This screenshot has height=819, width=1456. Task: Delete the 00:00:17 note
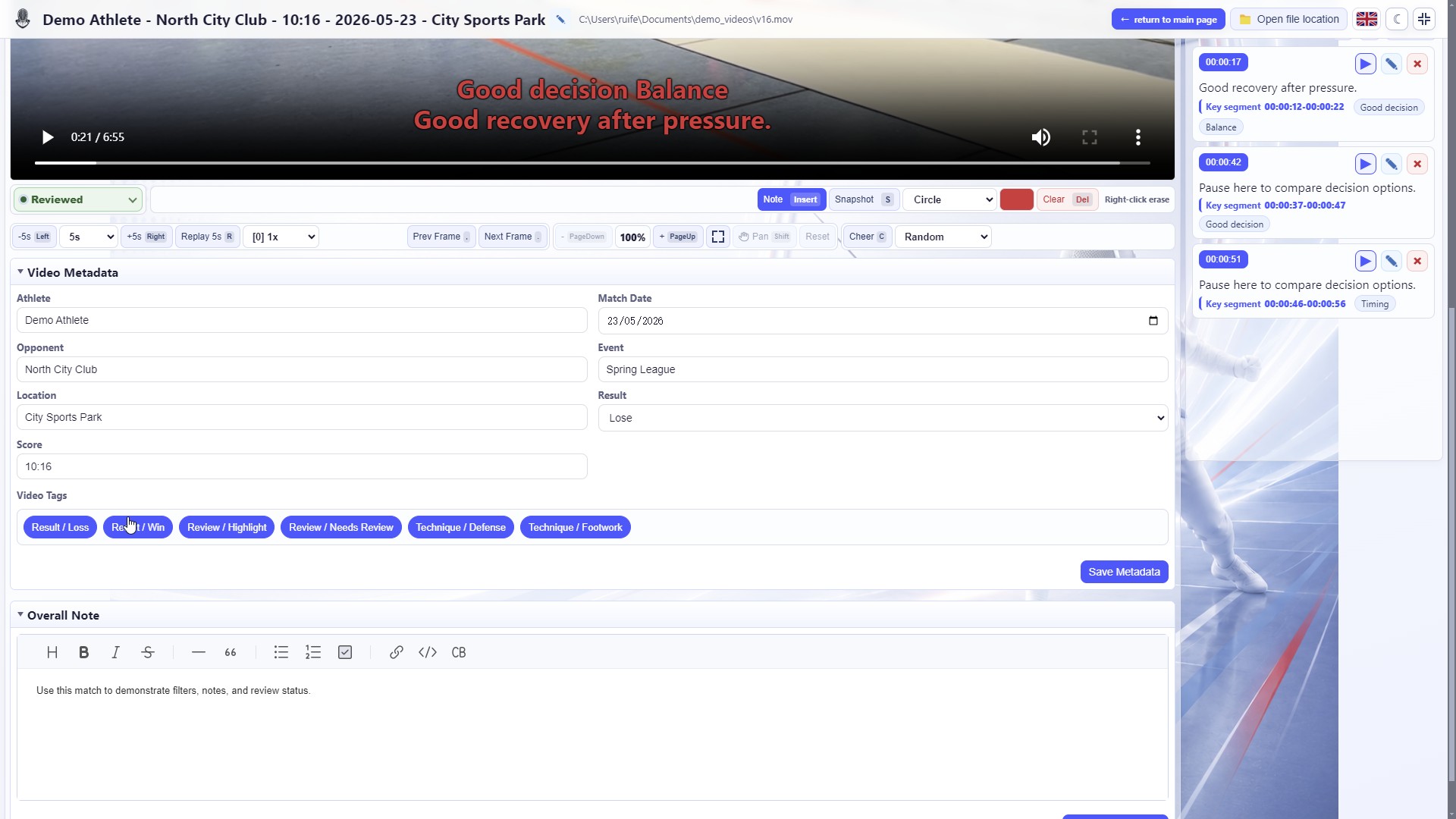click(x=1417, y=64)
